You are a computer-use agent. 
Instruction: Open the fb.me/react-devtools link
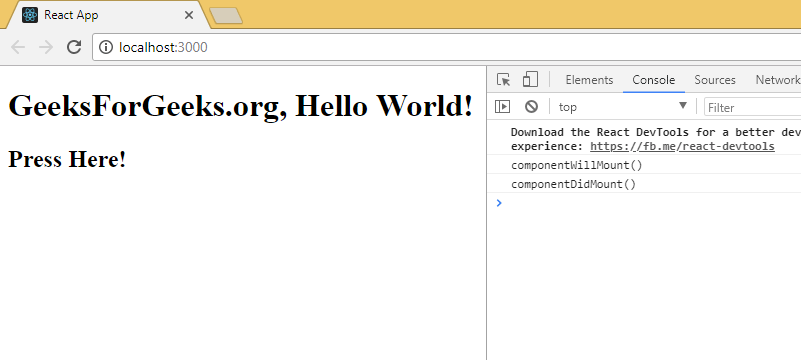click(x=682, y=147)
